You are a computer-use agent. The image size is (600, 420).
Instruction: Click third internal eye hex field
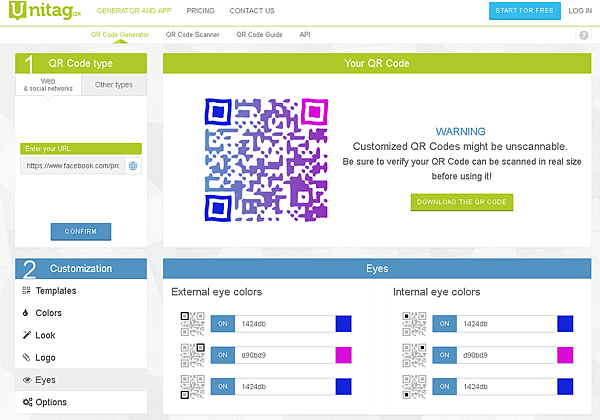pos(507,386)
